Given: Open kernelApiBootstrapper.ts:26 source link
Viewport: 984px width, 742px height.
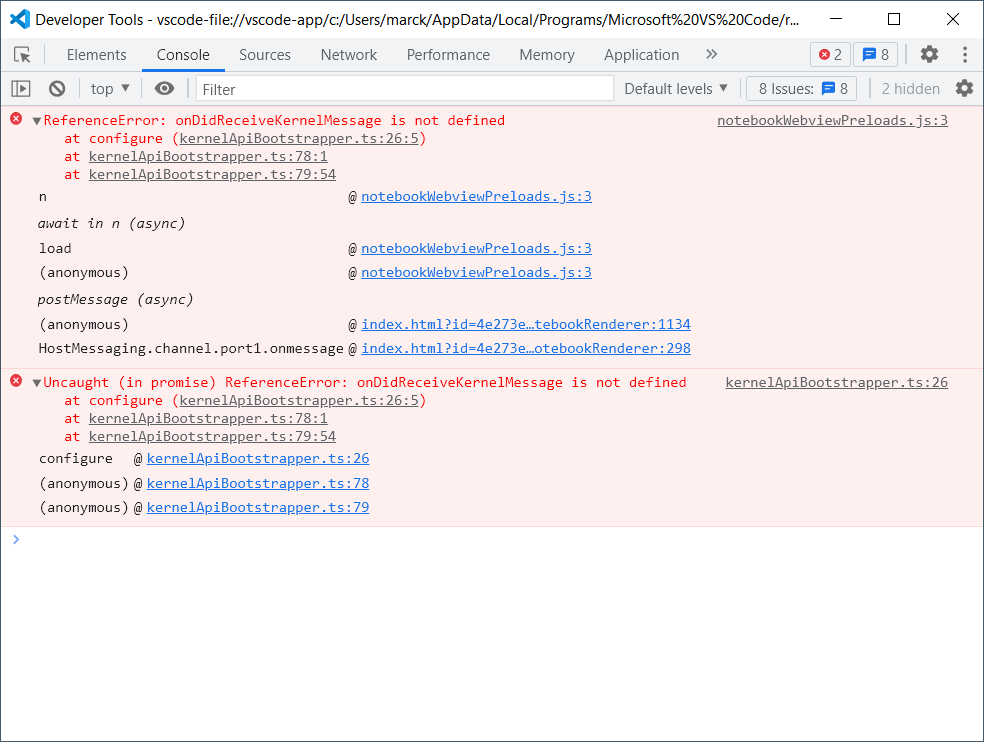Looking at the screenshot, I should pos(836,382).
